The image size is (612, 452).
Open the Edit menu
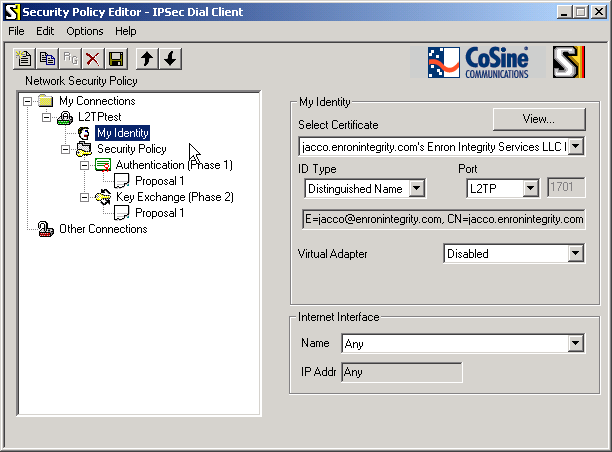coord(45,31)
